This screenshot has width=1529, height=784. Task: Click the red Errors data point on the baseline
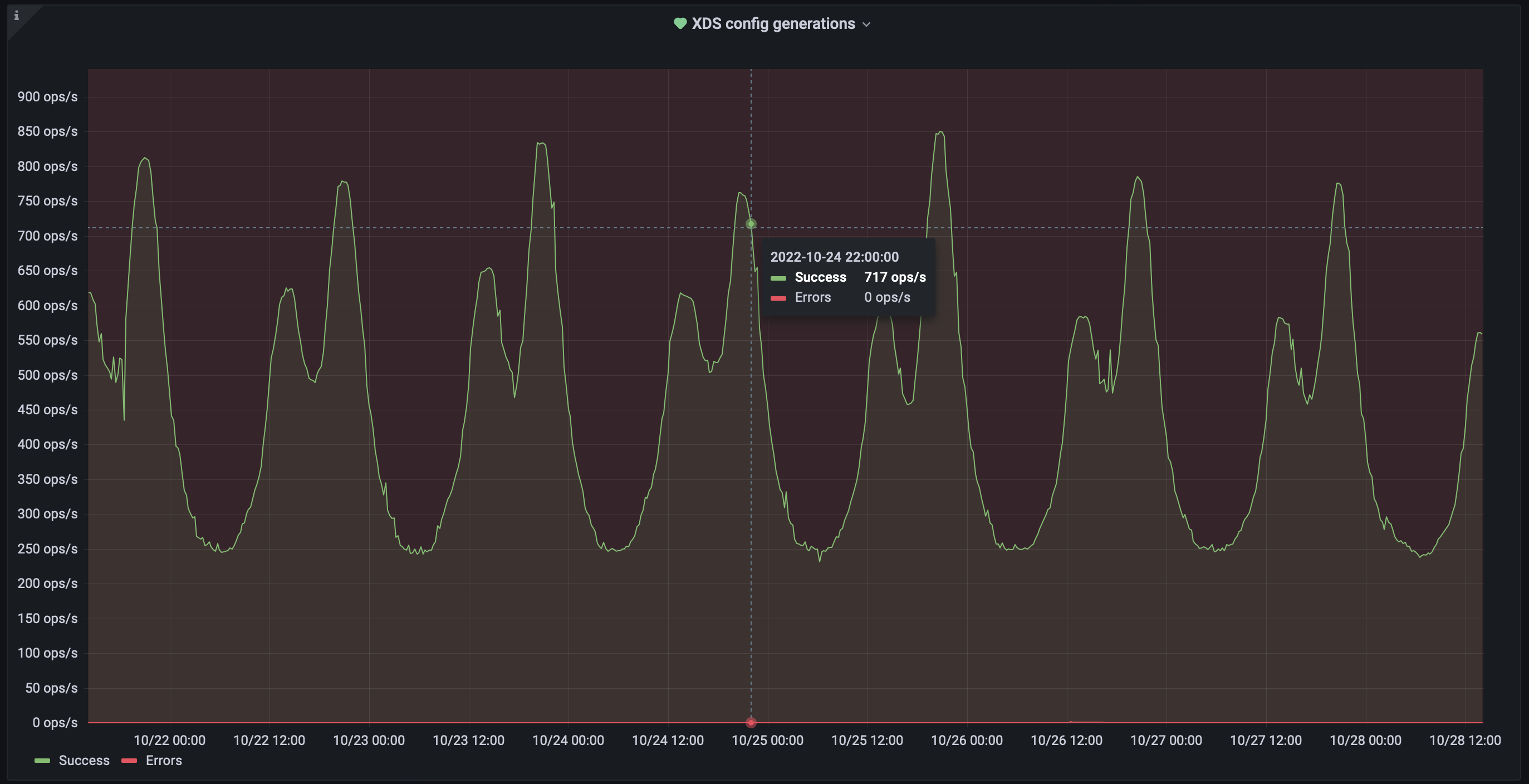751,722
